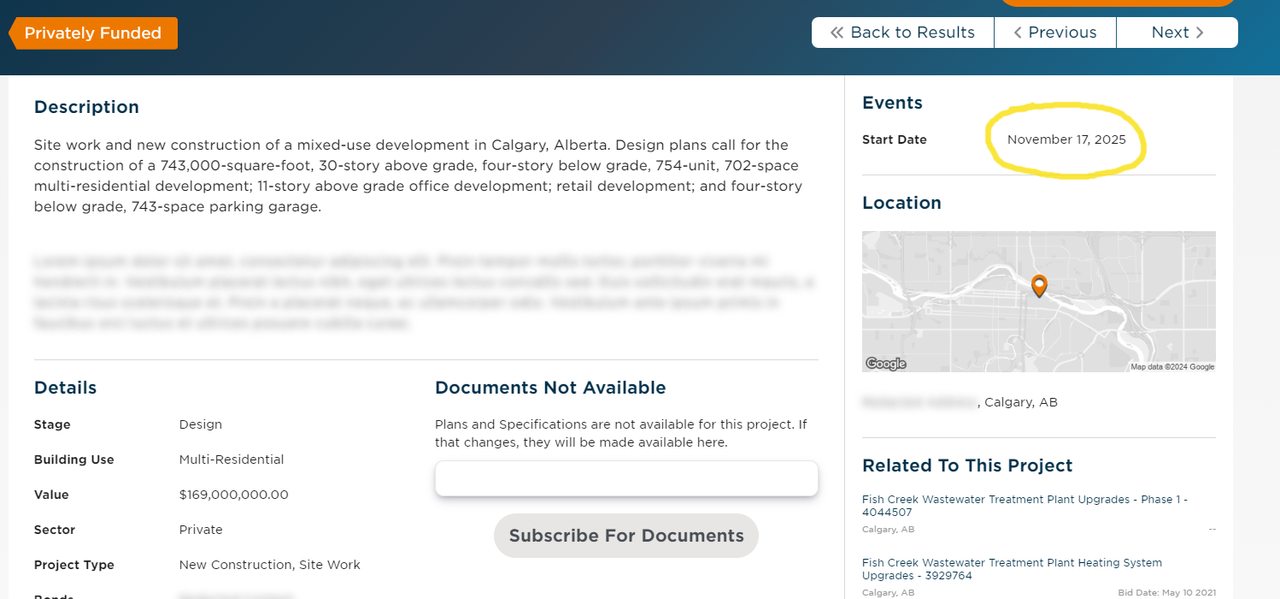This screenshot has height=599, width=1280.
Task: Open the Previous project
Action: coord(1055,32)
